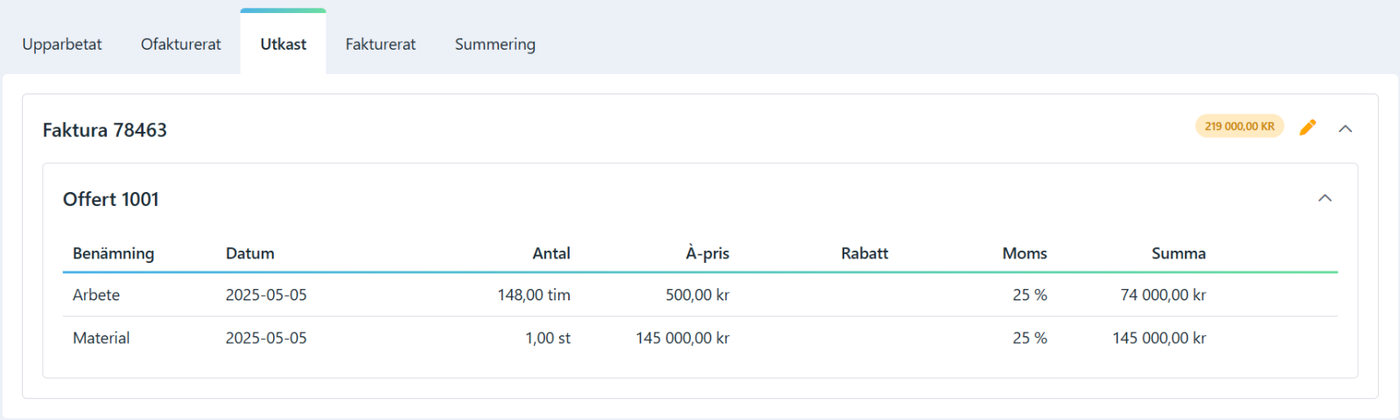Click the 74 000,00 kr sum cell
This screenshot has height=420, width=1400.
pos(1164,295)
